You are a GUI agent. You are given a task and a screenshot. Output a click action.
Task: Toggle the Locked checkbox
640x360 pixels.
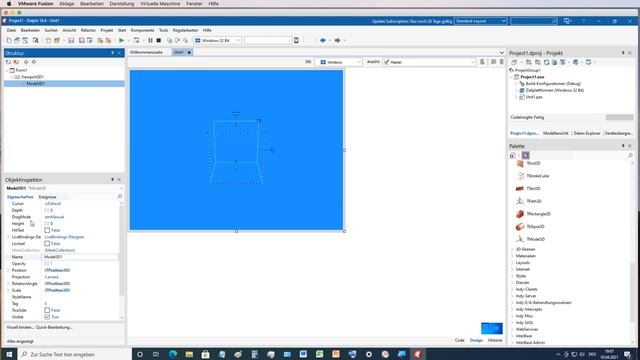(x=47, y=244)
